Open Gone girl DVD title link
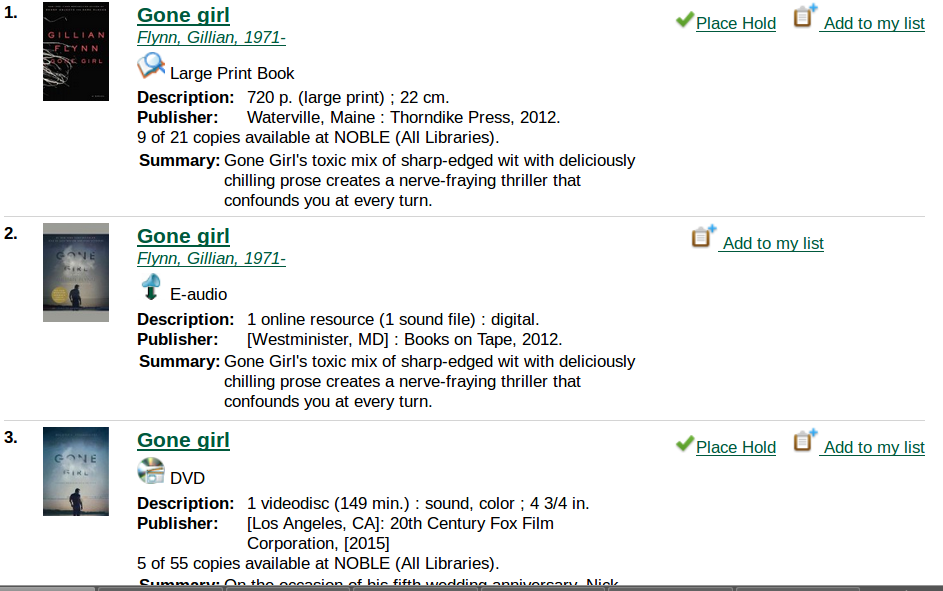943x591 pixels. (183, 440)
